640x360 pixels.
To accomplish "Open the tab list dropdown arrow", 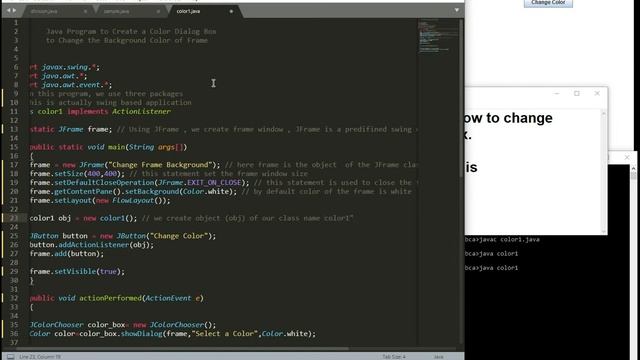I will [456, 10].
